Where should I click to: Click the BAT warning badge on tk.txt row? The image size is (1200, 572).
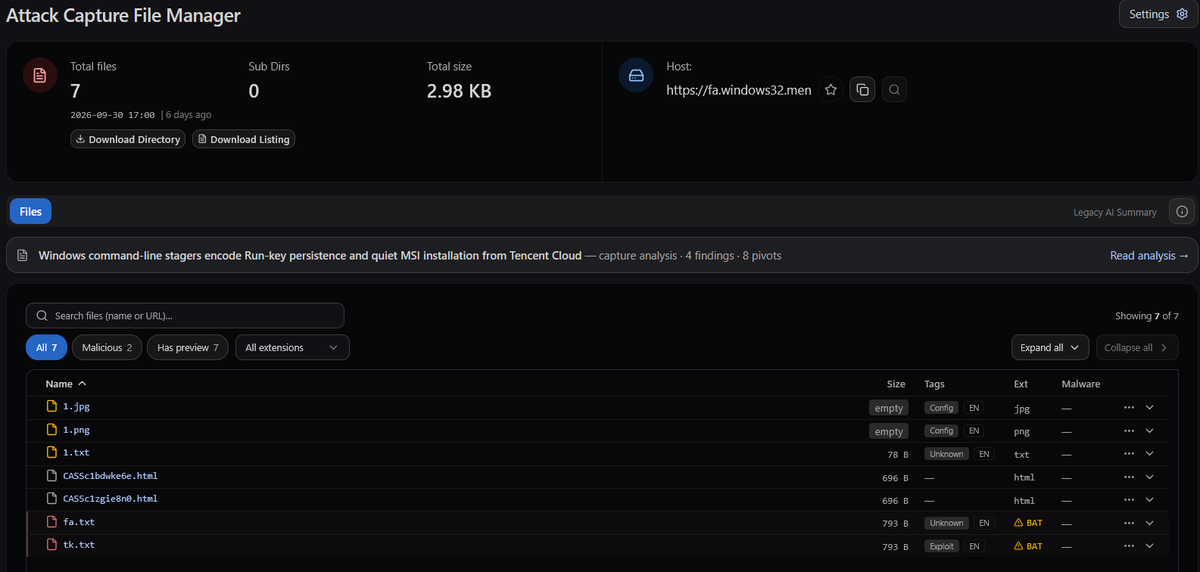point(1028,546)
